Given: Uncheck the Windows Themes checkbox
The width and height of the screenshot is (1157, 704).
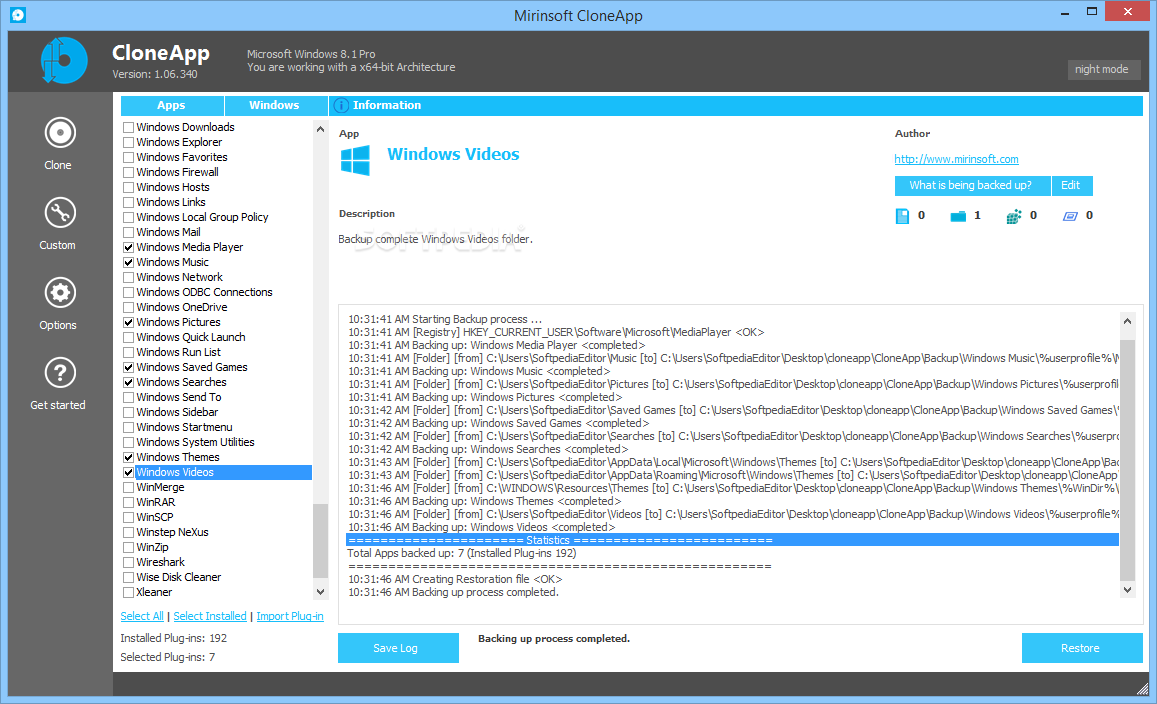Looking at the screenshot, I should coord(128,458).
